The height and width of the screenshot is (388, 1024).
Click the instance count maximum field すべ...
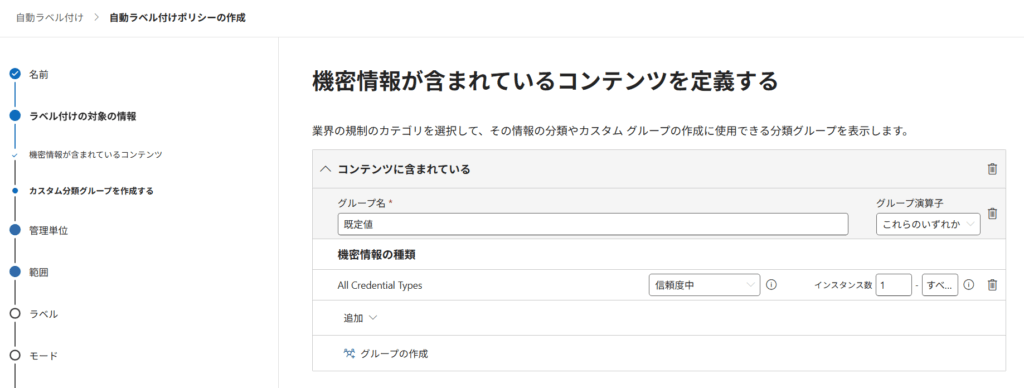point(940,285)
